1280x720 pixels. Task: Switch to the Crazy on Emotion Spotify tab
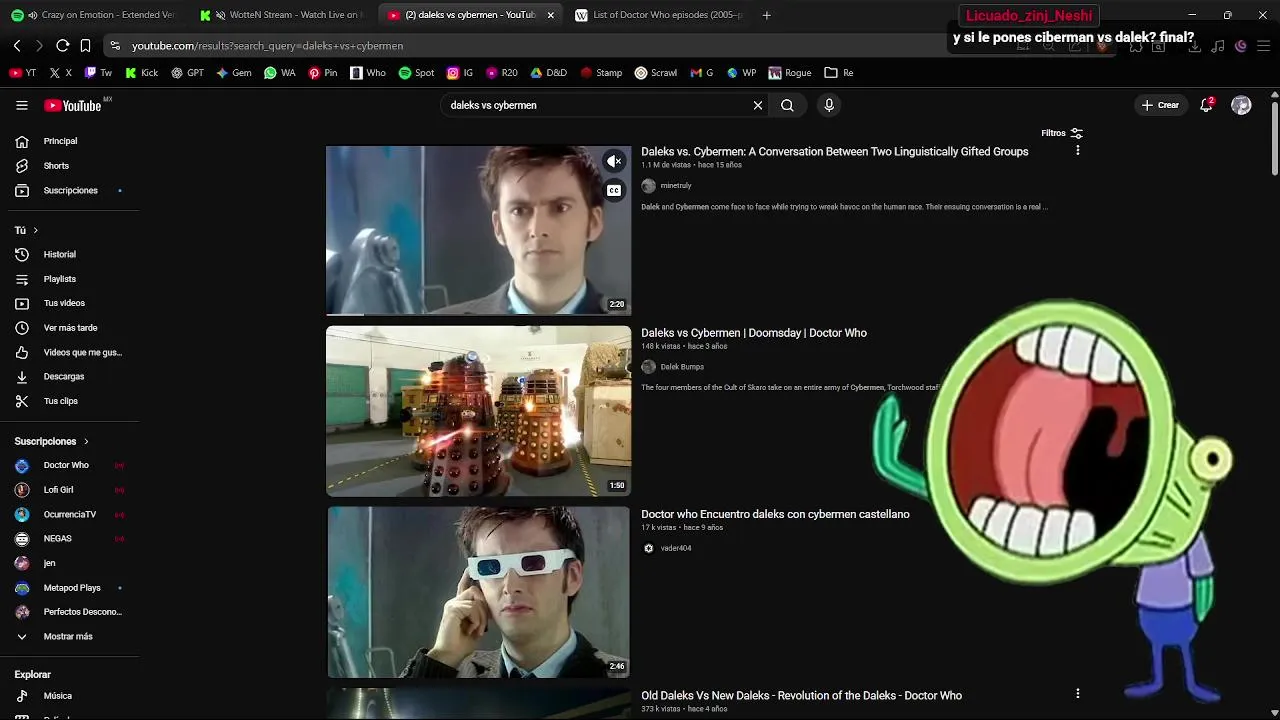pyautogui.click(x=93, y=15)
